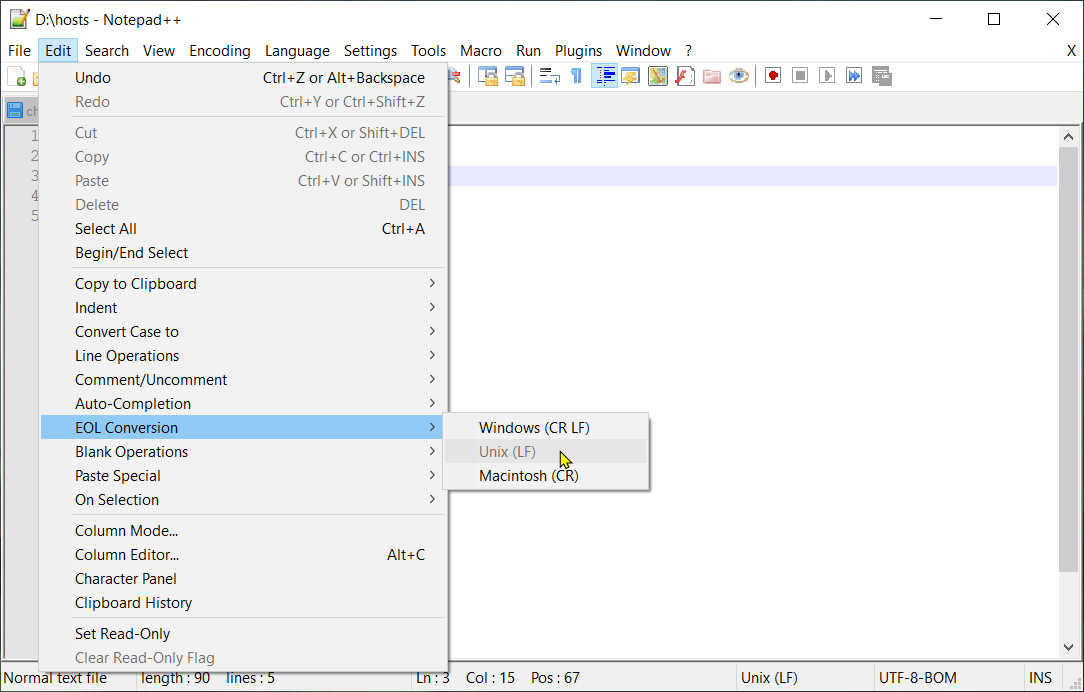1084x692 pixels.
Task: Expand the Indent submenu
Action: point(243,308)
